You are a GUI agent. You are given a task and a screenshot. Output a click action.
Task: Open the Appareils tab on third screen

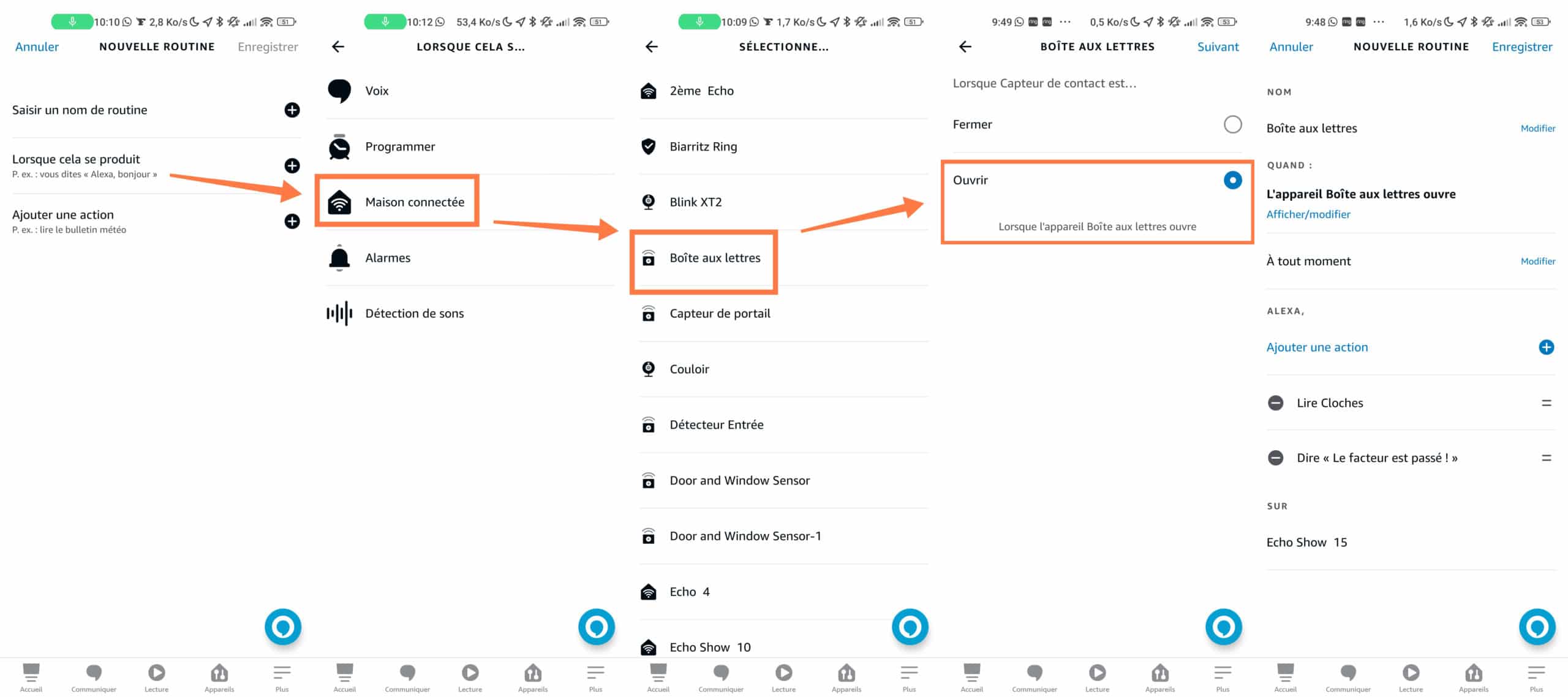[x=846, y=677]
